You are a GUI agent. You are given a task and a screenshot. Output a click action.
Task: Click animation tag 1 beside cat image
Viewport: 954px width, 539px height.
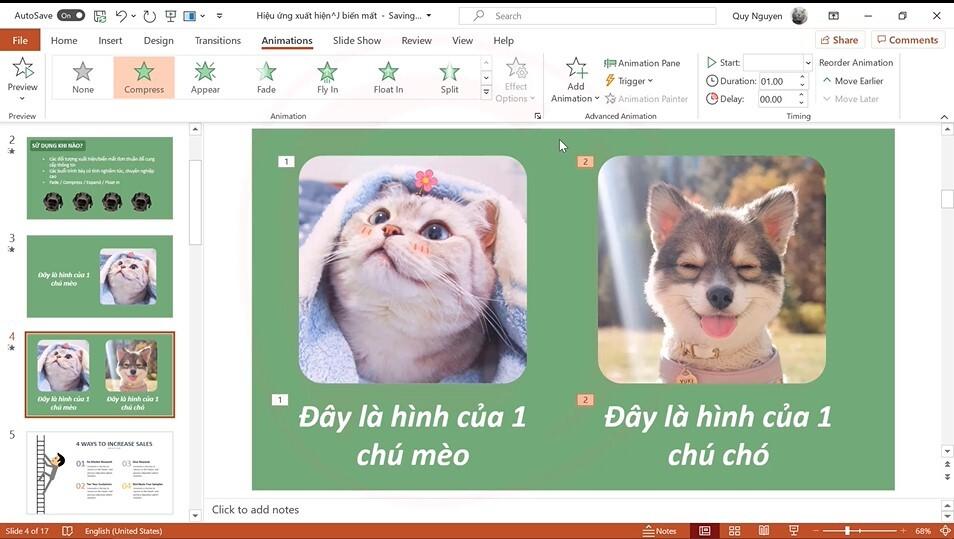click(286, 161)
